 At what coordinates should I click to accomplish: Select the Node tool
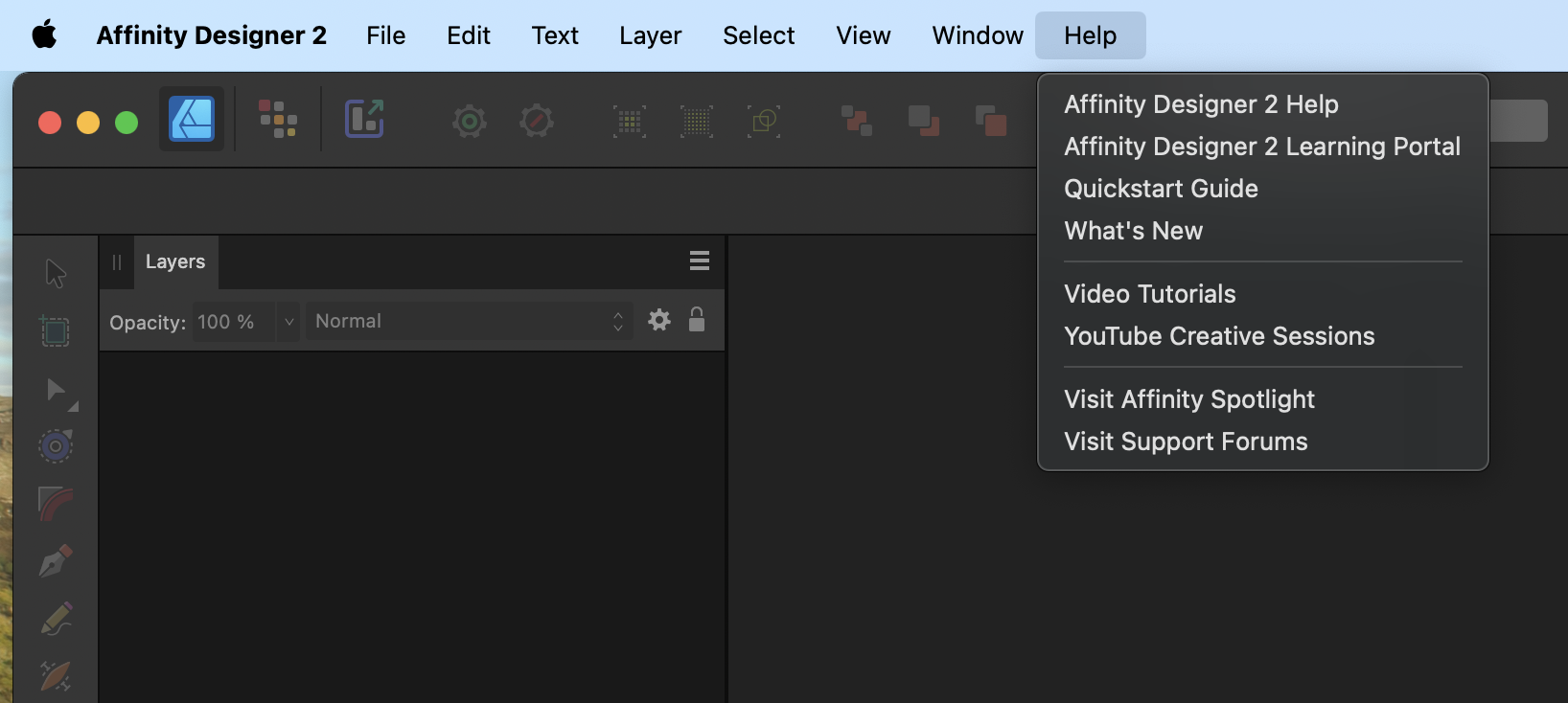click(x=58, y=390)
